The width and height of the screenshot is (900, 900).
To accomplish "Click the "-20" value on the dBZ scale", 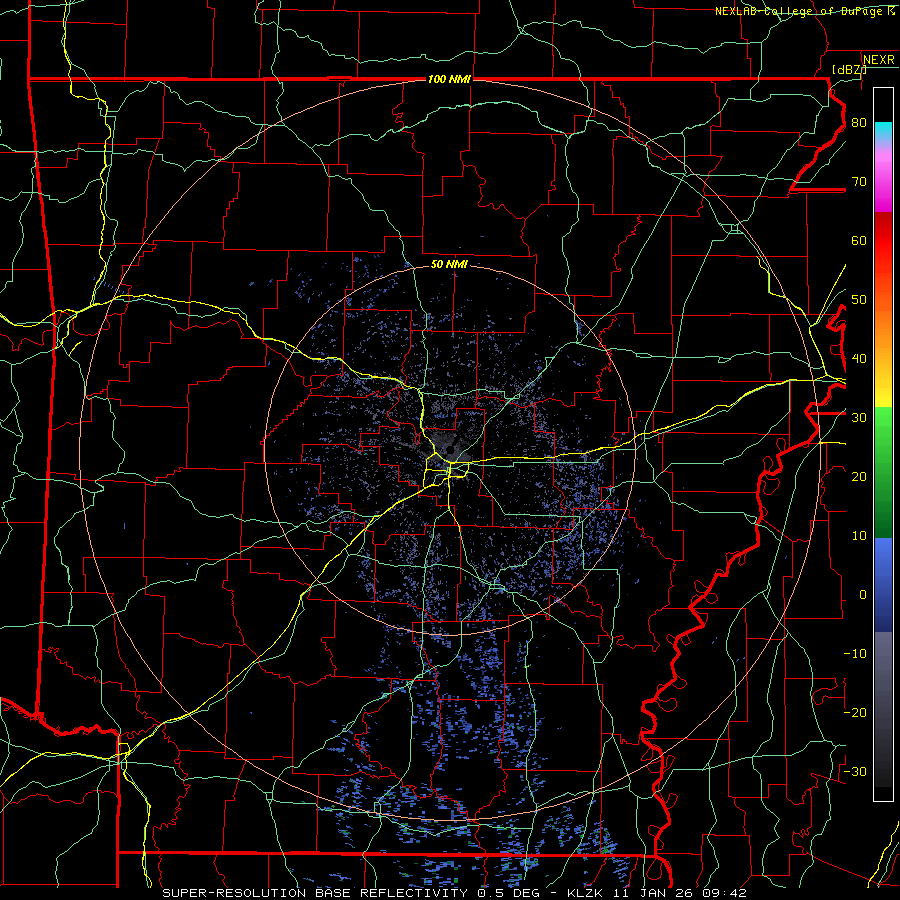I will click(x=855, y=712).
